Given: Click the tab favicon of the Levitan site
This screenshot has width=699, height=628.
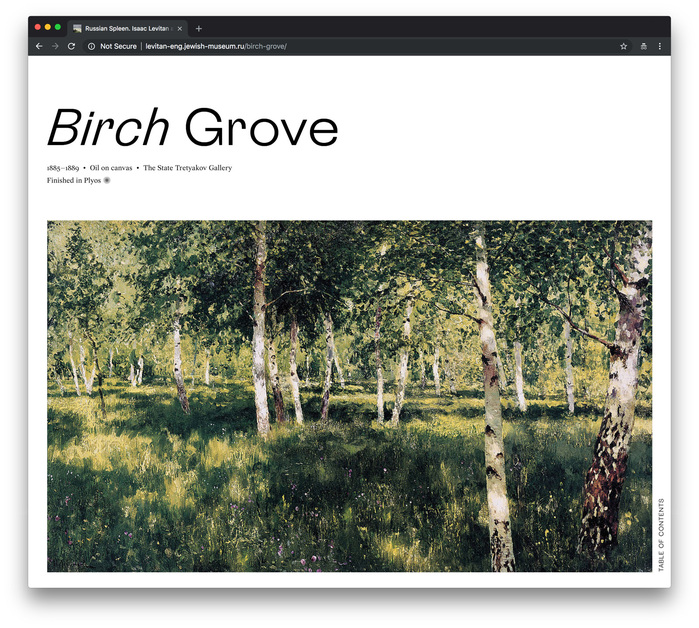Looking at the screenshot, I should pyautogui.click(x=77, y=29).
